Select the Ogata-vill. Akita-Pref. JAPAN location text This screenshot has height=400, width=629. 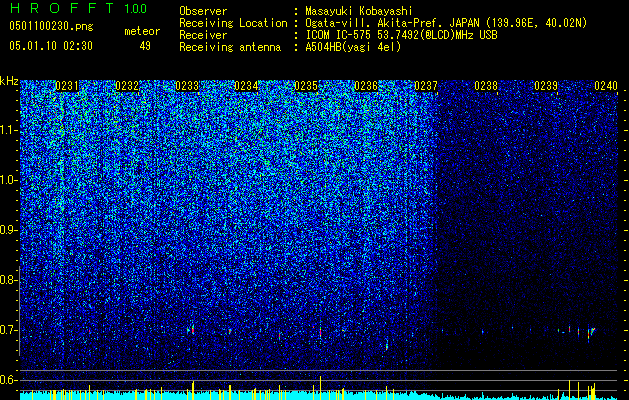[446, 23]
